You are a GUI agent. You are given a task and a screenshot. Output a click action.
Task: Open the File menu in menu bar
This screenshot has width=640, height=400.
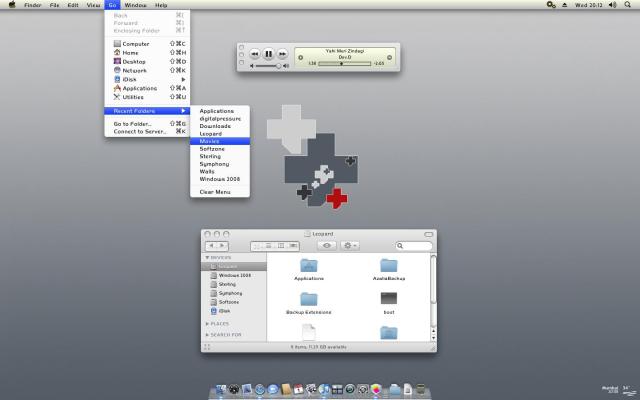(x=54, y=5)
